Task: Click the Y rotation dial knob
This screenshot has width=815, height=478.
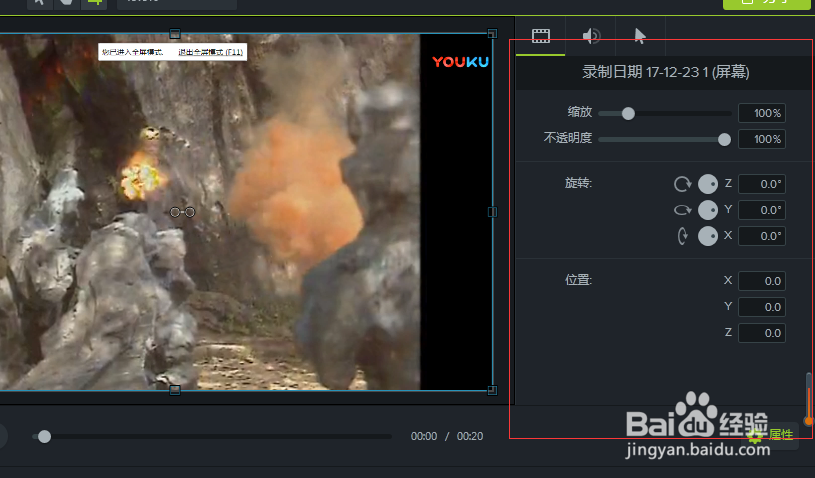Action: (707, 210)
